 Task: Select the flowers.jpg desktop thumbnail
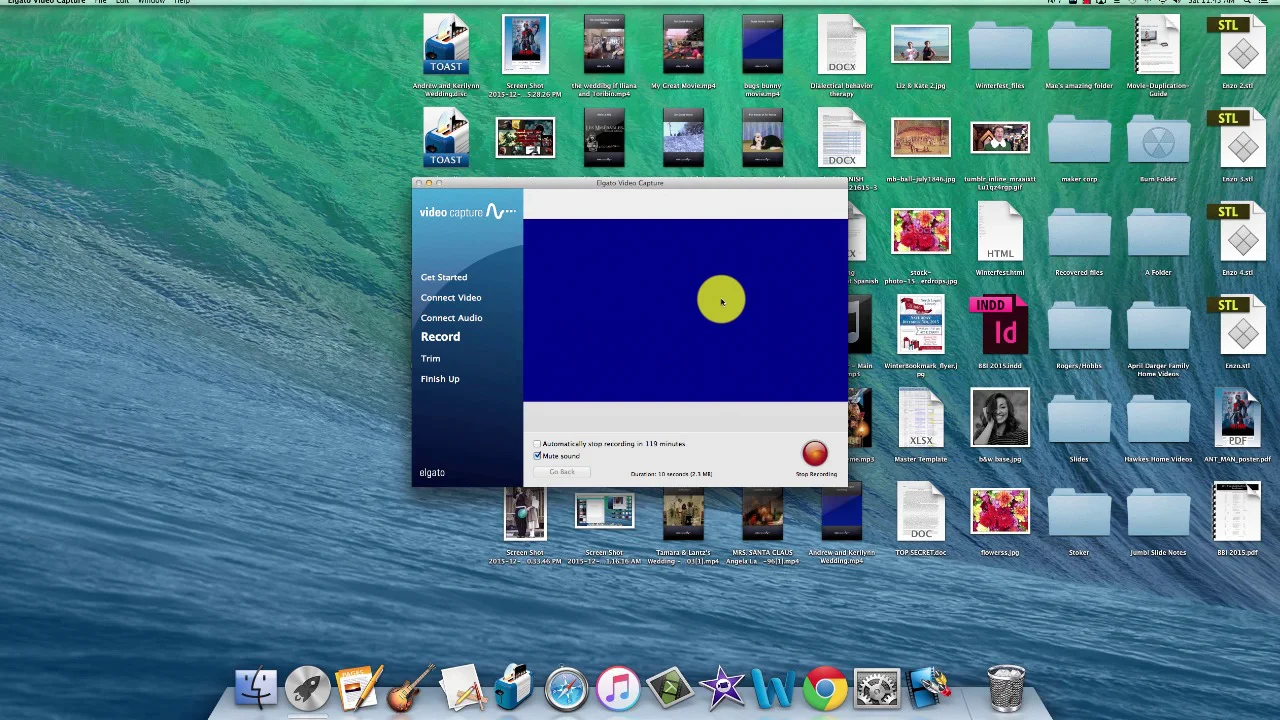[1000, 512]
